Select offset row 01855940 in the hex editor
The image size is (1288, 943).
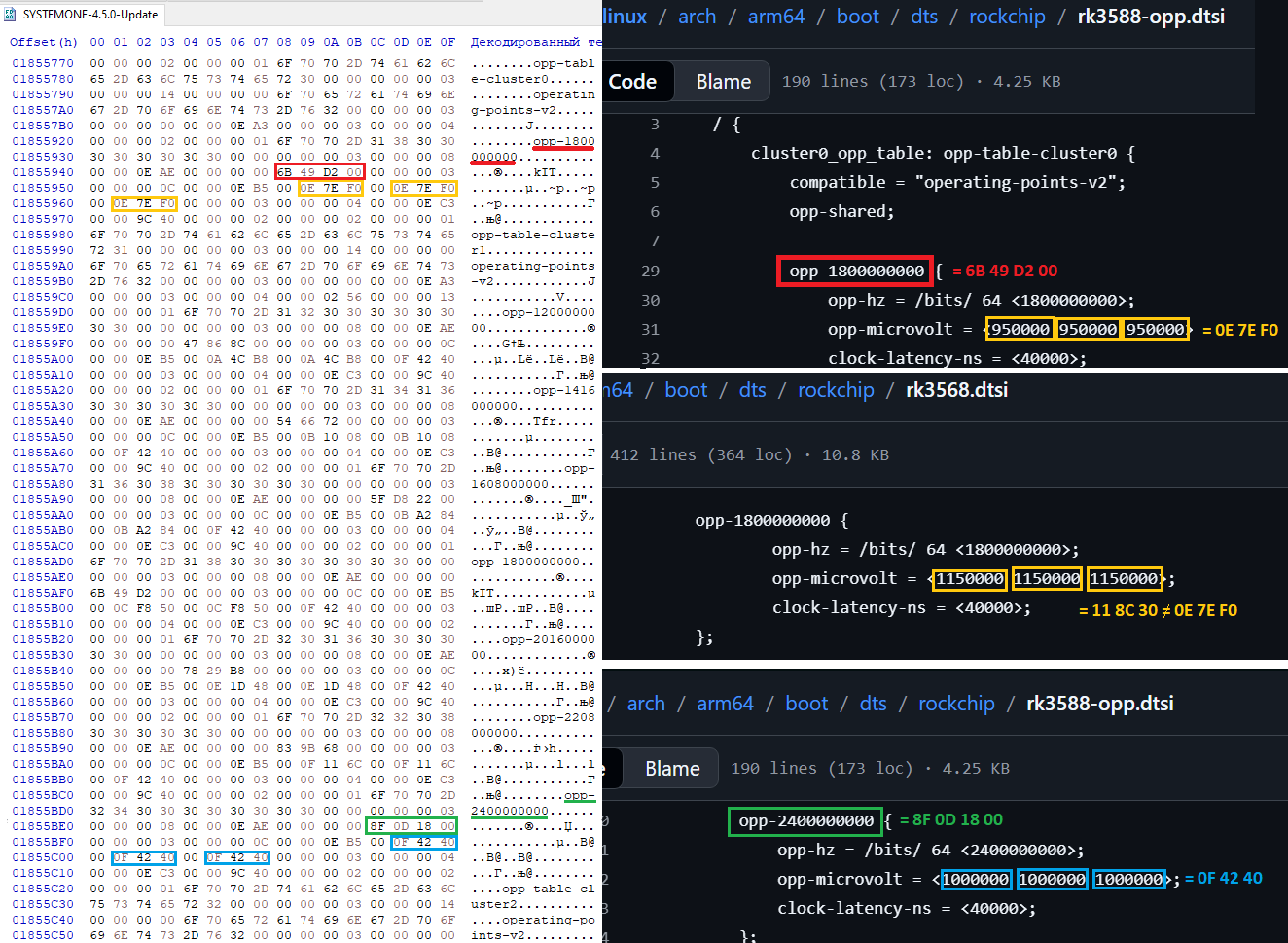pyautogui.click(x=43, y=172)
